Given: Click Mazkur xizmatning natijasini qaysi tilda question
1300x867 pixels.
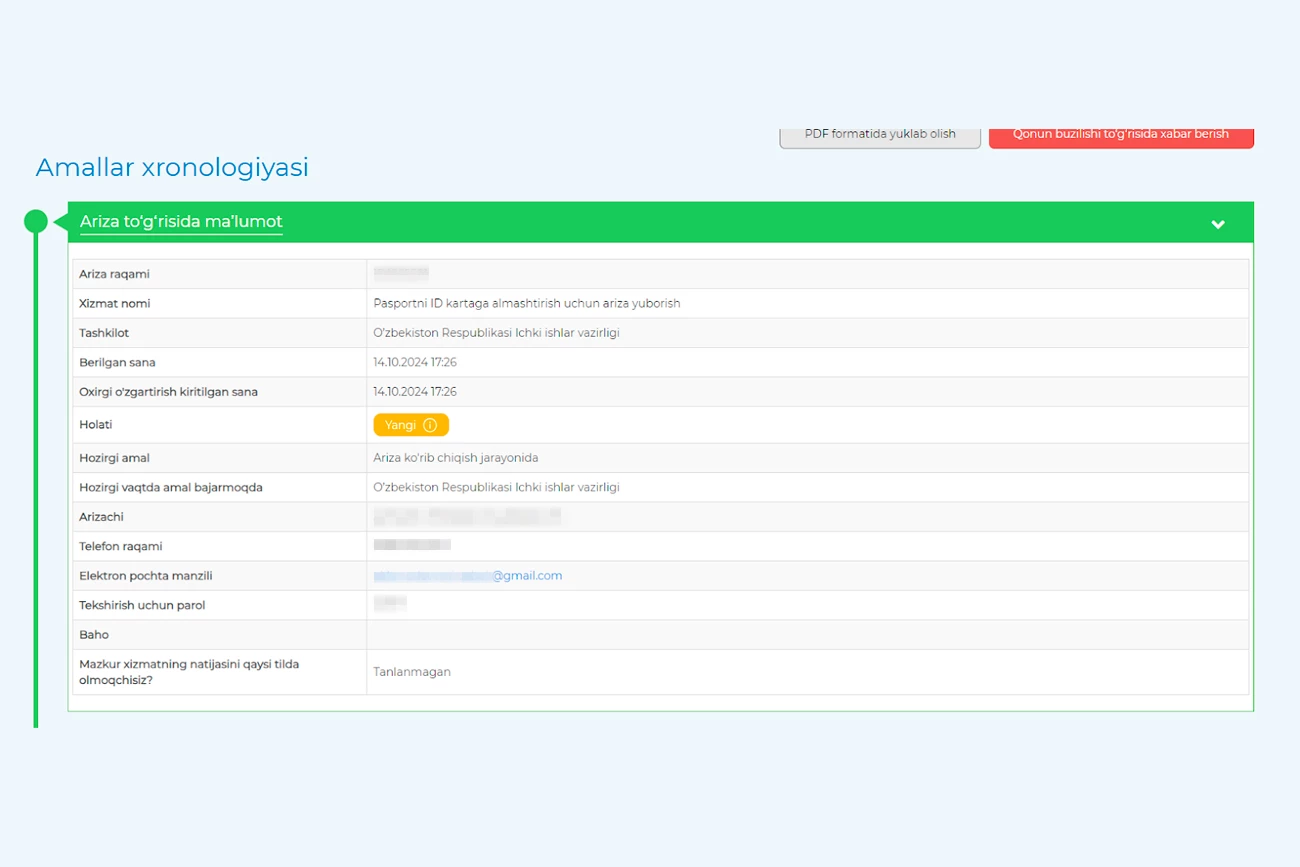Looking at the screenshot, I should tap(189, 672).
